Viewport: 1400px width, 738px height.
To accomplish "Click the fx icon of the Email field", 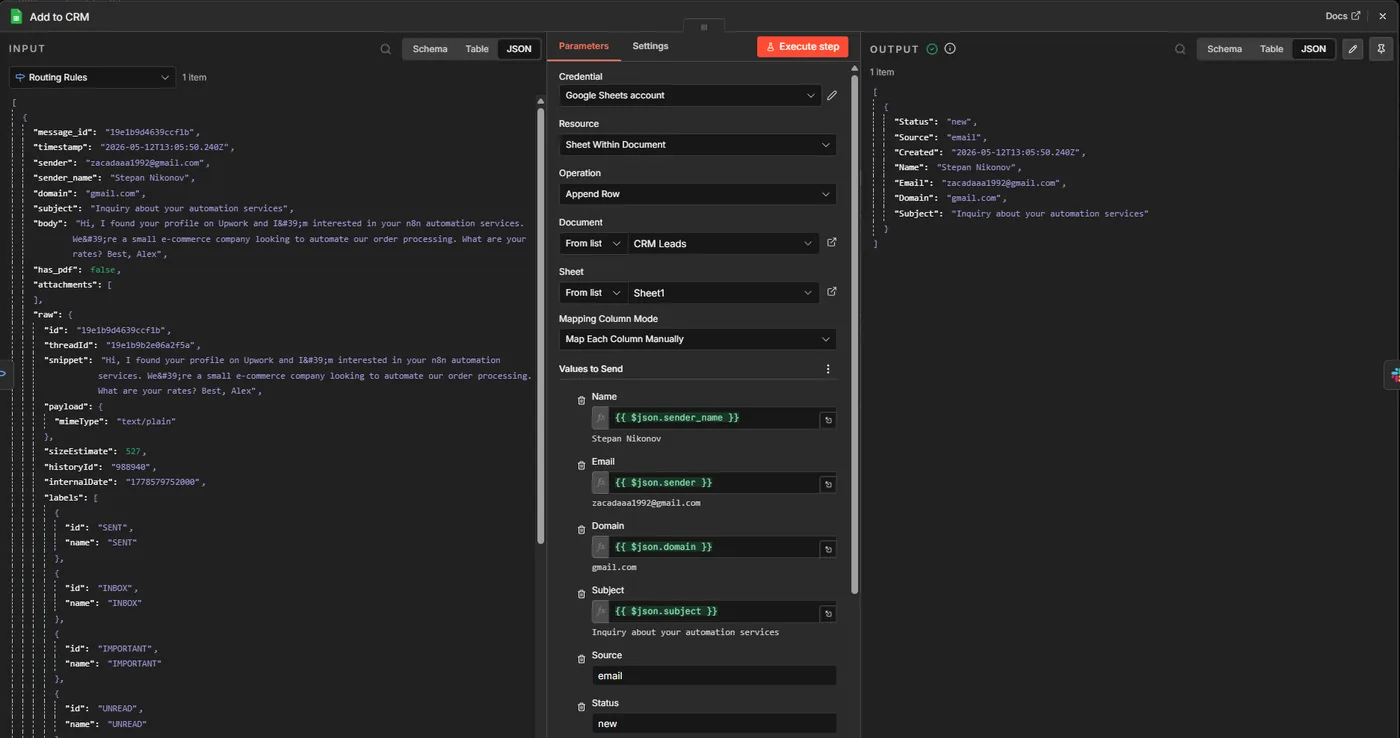I will pos(600,483).
